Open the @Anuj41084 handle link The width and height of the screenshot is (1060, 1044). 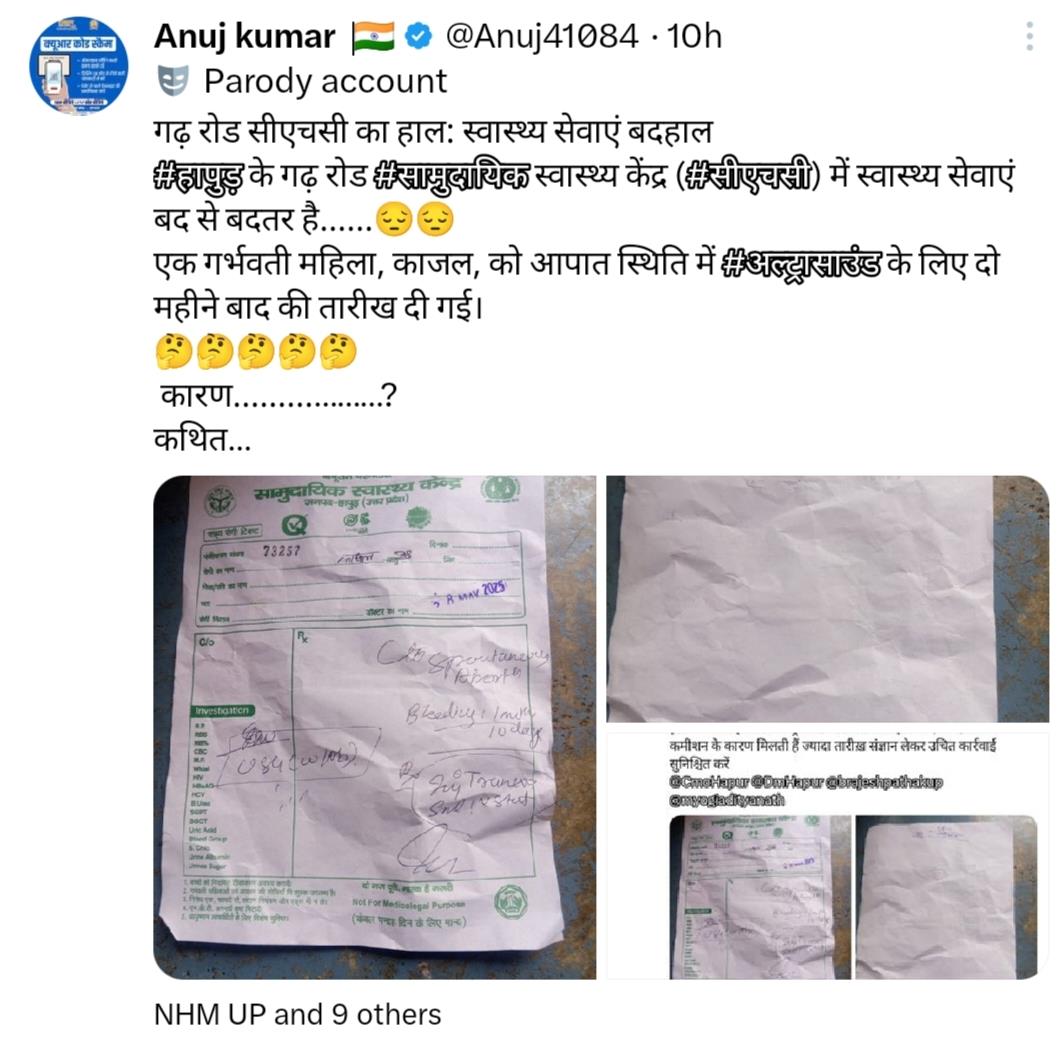pyautogui.click(x=541, y=36)
